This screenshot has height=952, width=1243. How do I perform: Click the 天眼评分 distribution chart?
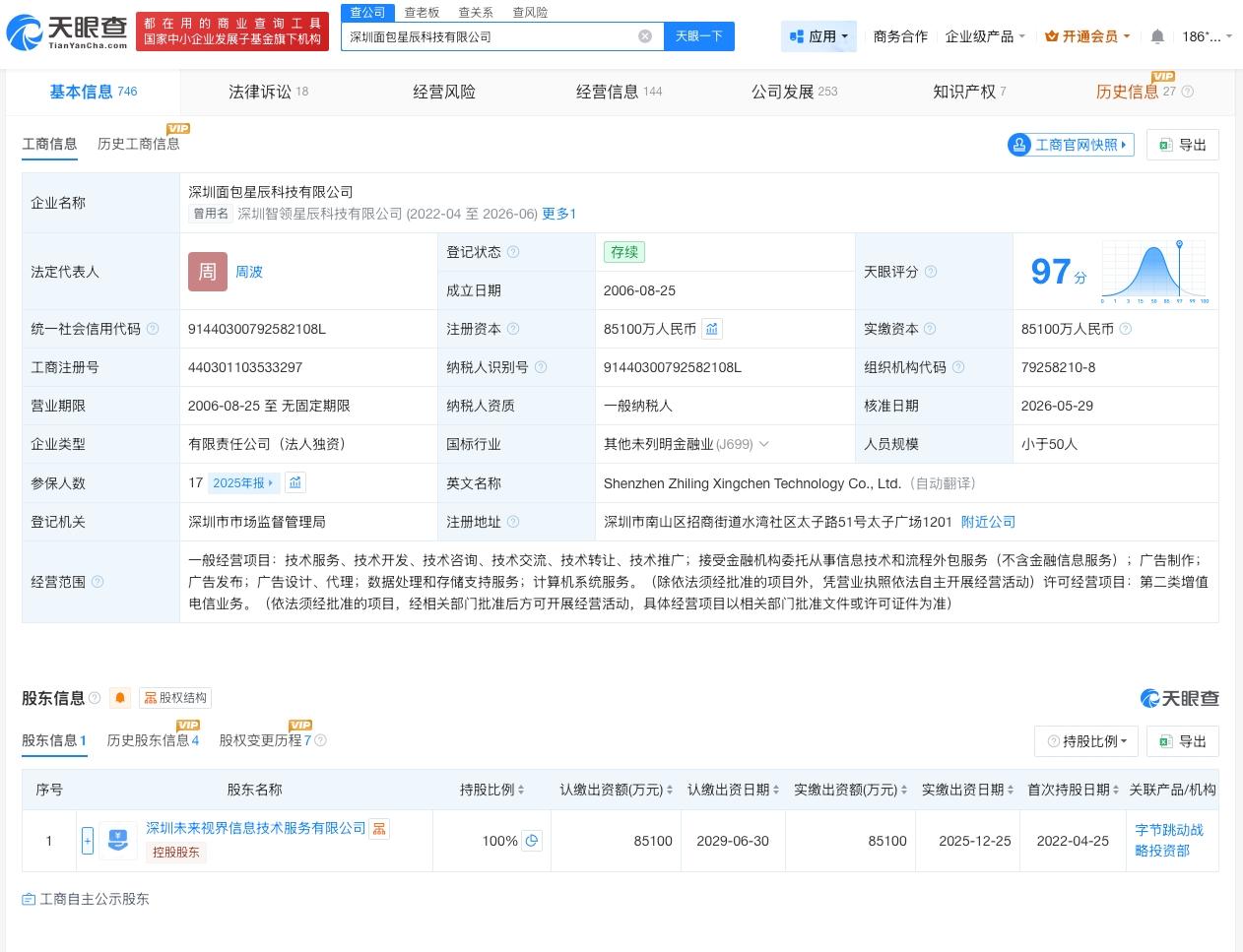pos(1155,272)
